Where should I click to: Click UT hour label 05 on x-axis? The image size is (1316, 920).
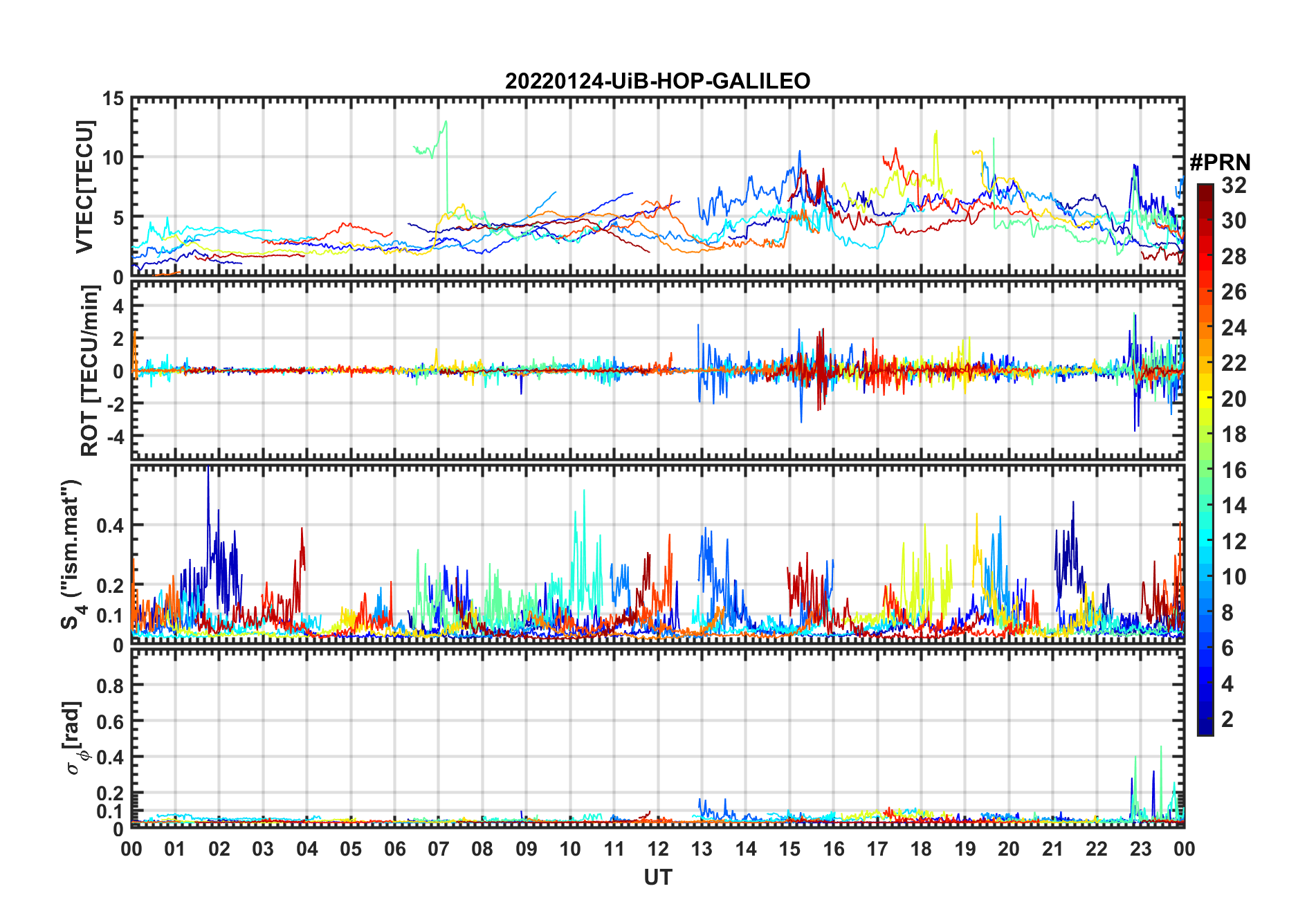point(351,849)
